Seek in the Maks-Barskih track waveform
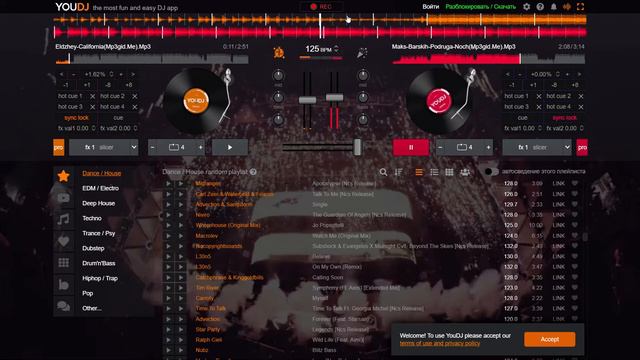640x360 pixels. pyautogui.click(x=488, y=59)
